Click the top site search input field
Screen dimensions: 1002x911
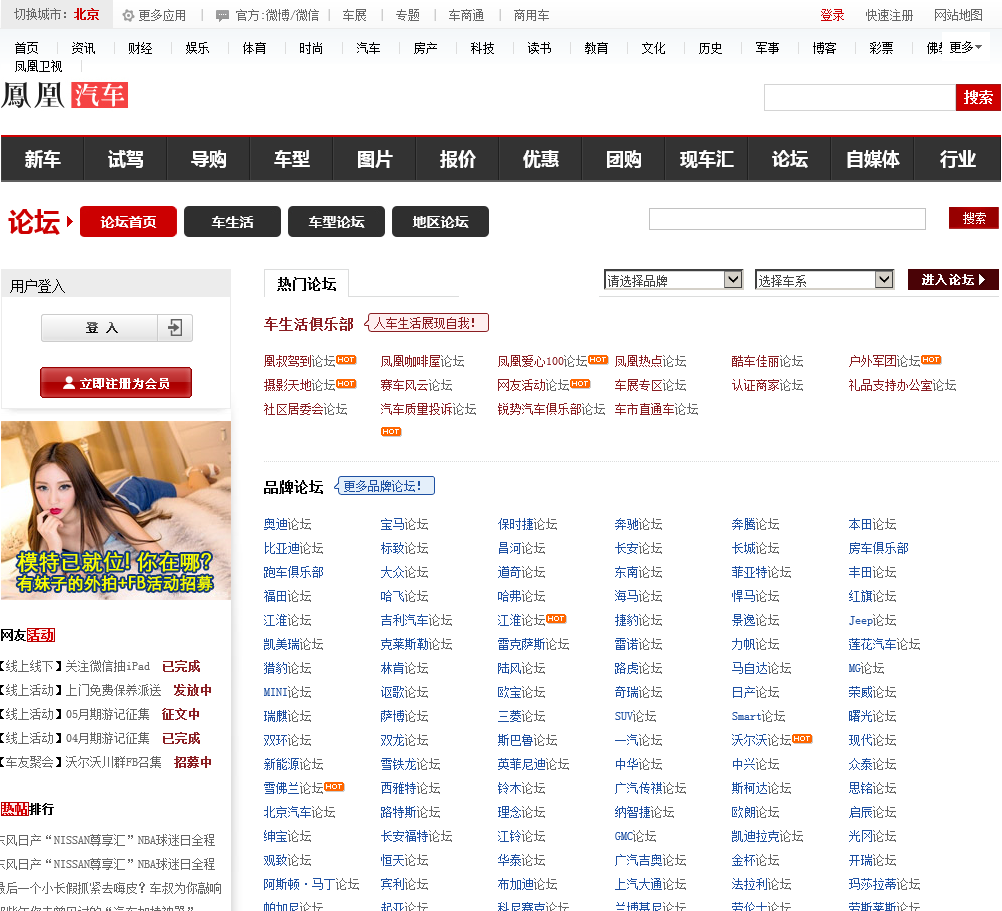(x=859, y=98)
